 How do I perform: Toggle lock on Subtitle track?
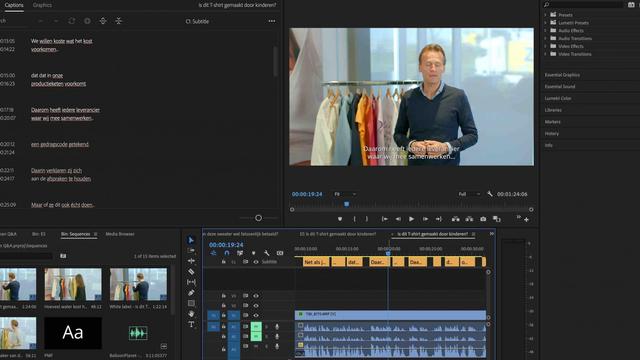pyautogui.click(x=224, y=262)
